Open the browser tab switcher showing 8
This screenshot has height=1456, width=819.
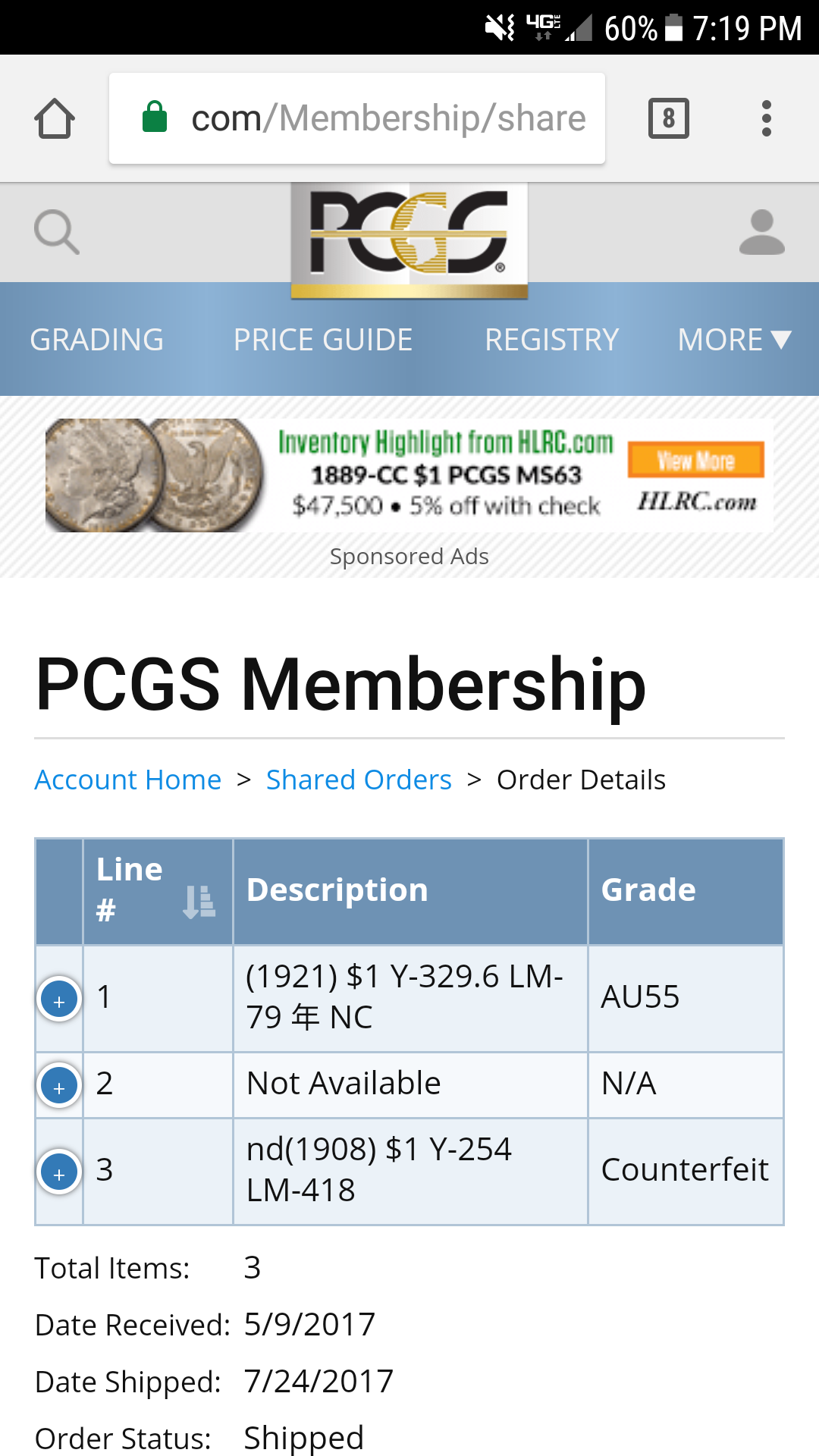pyautogui.click(x=669, y=118)
